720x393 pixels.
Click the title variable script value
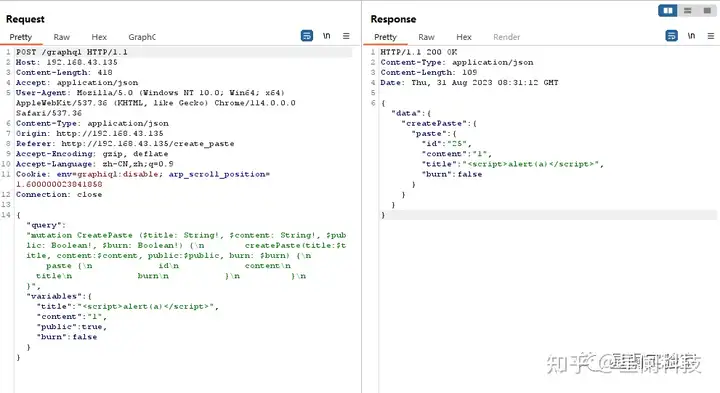click(x=148, y=306)
